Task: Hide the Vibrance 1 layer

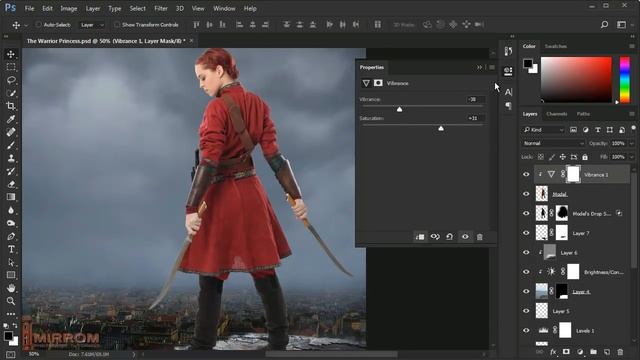Action: [526, 174]
